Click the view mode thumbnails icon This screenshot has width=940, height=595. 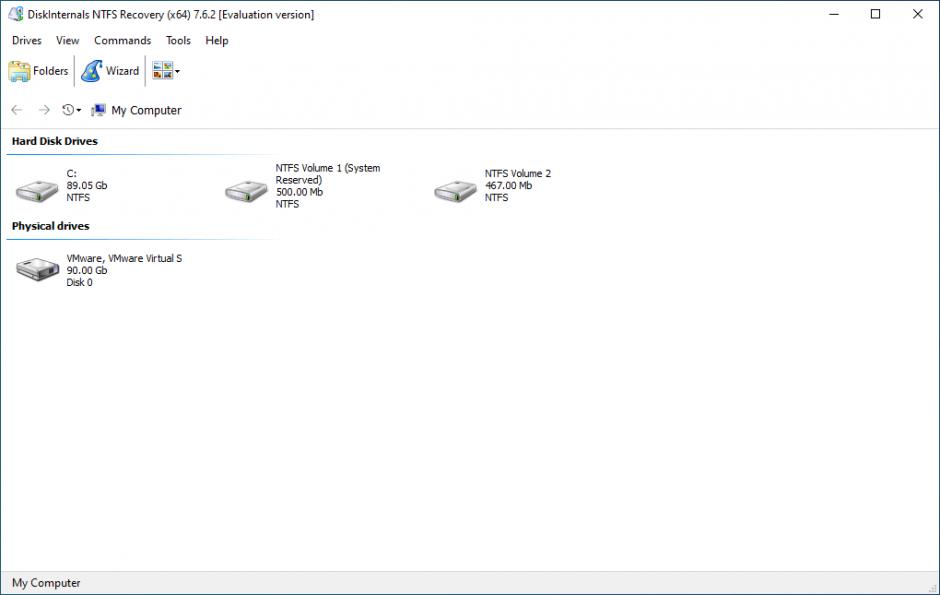(162, 70)
